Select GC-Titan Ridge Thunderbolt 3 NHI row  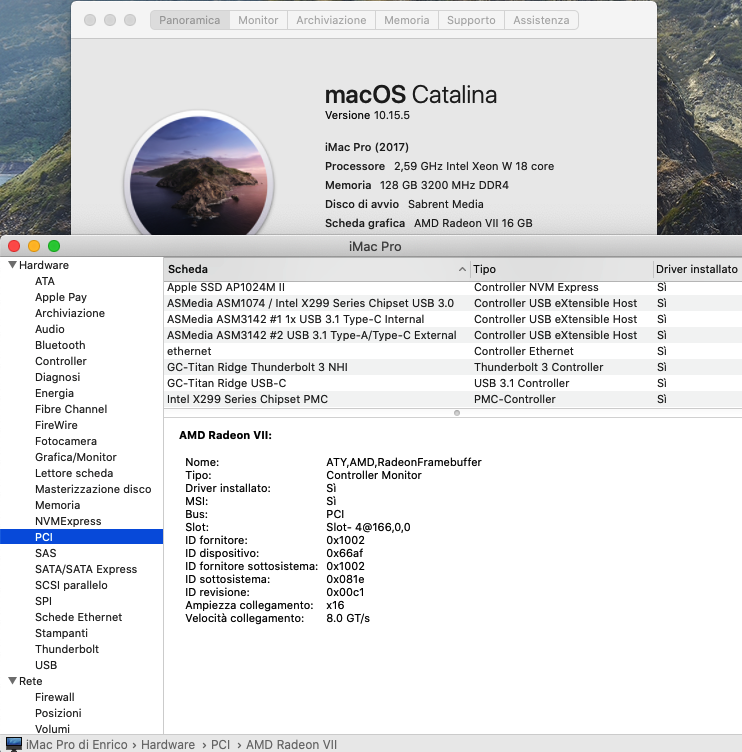click(x=453, y=367)
